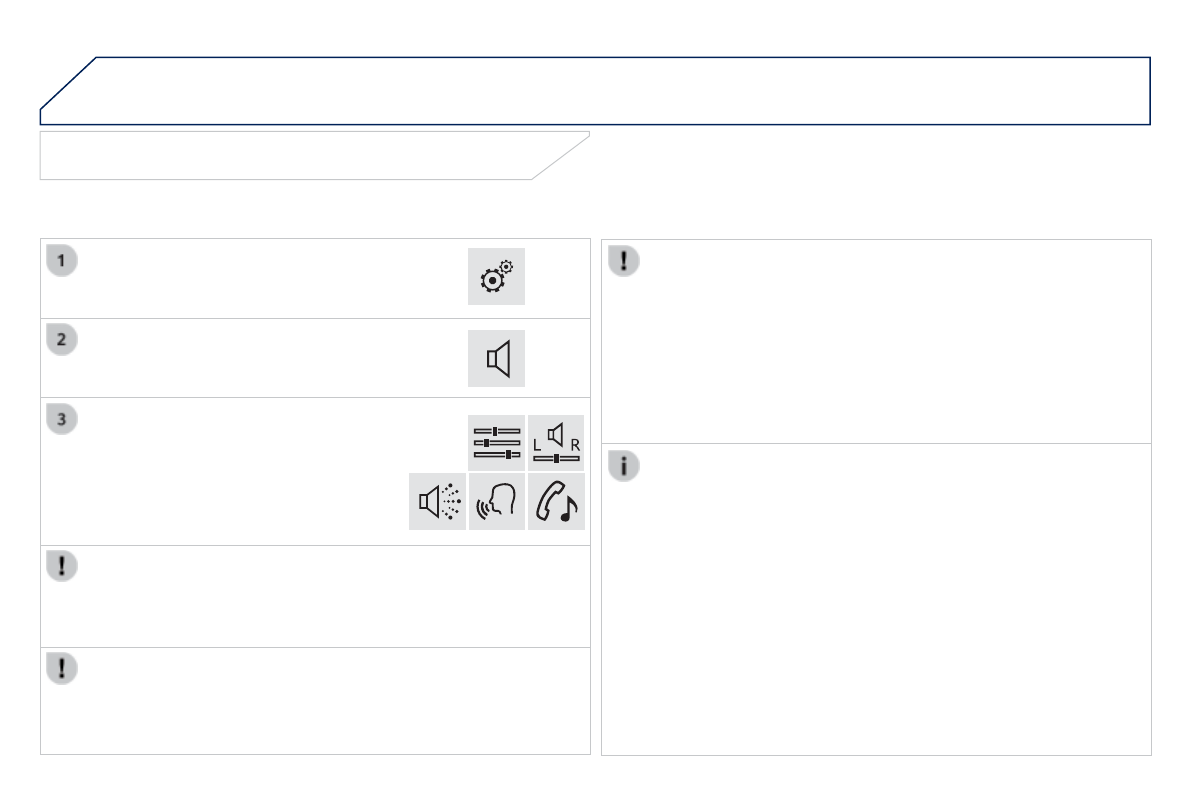Select the speaker audio icon
This screenshot has height=794, width=1191.
[496, 359]
